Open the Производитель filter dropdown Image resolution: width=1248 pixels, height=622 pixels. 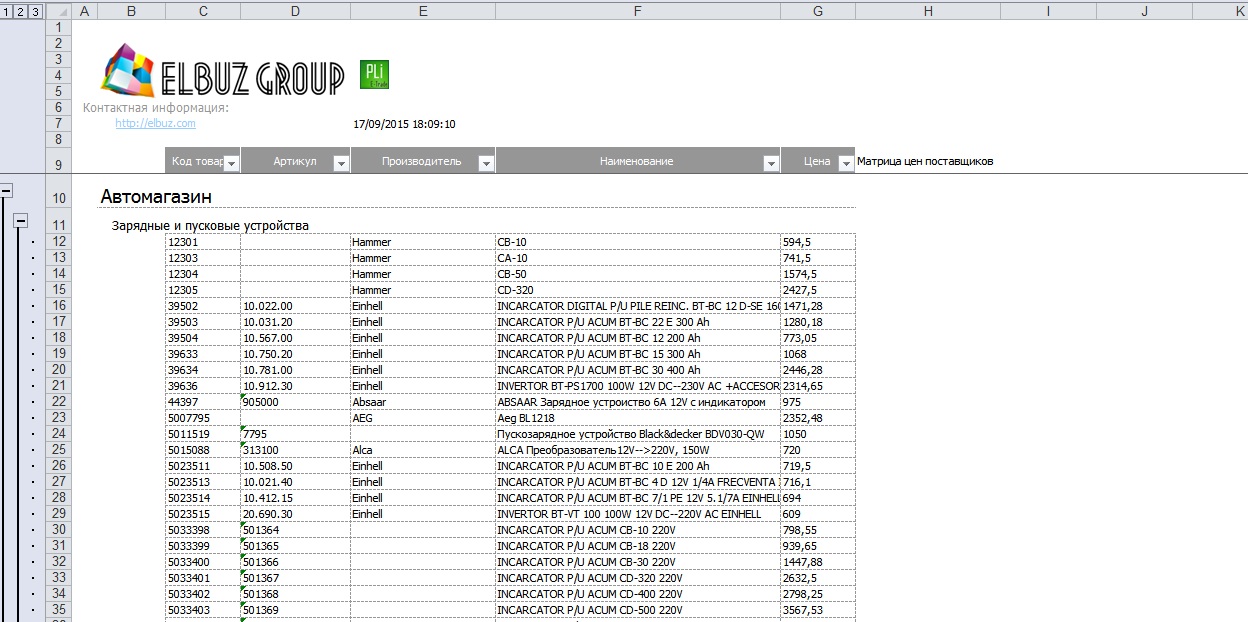click(486, 162)
